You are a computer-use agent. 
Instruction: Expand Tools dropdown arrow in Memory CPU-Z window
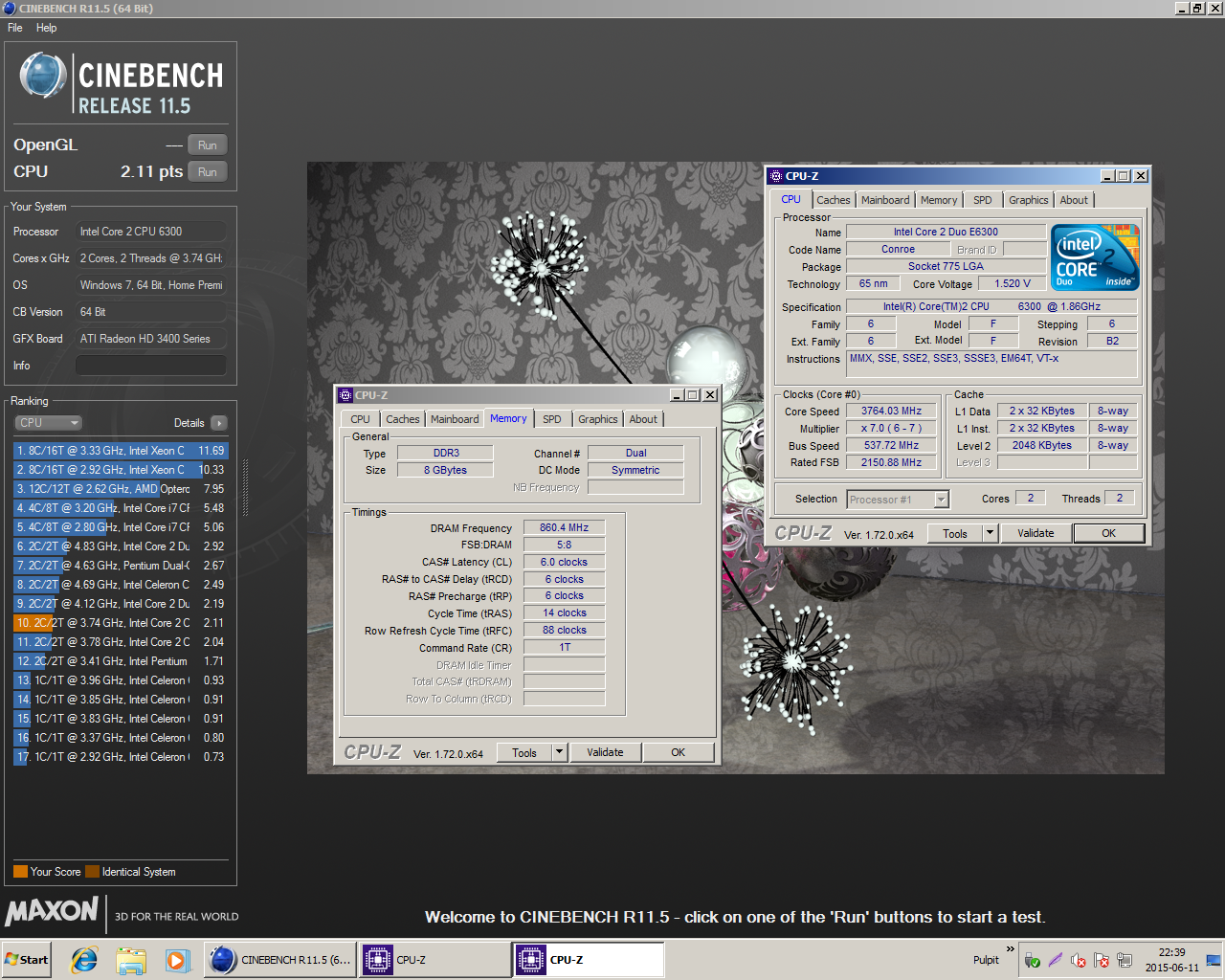[560, 753]
